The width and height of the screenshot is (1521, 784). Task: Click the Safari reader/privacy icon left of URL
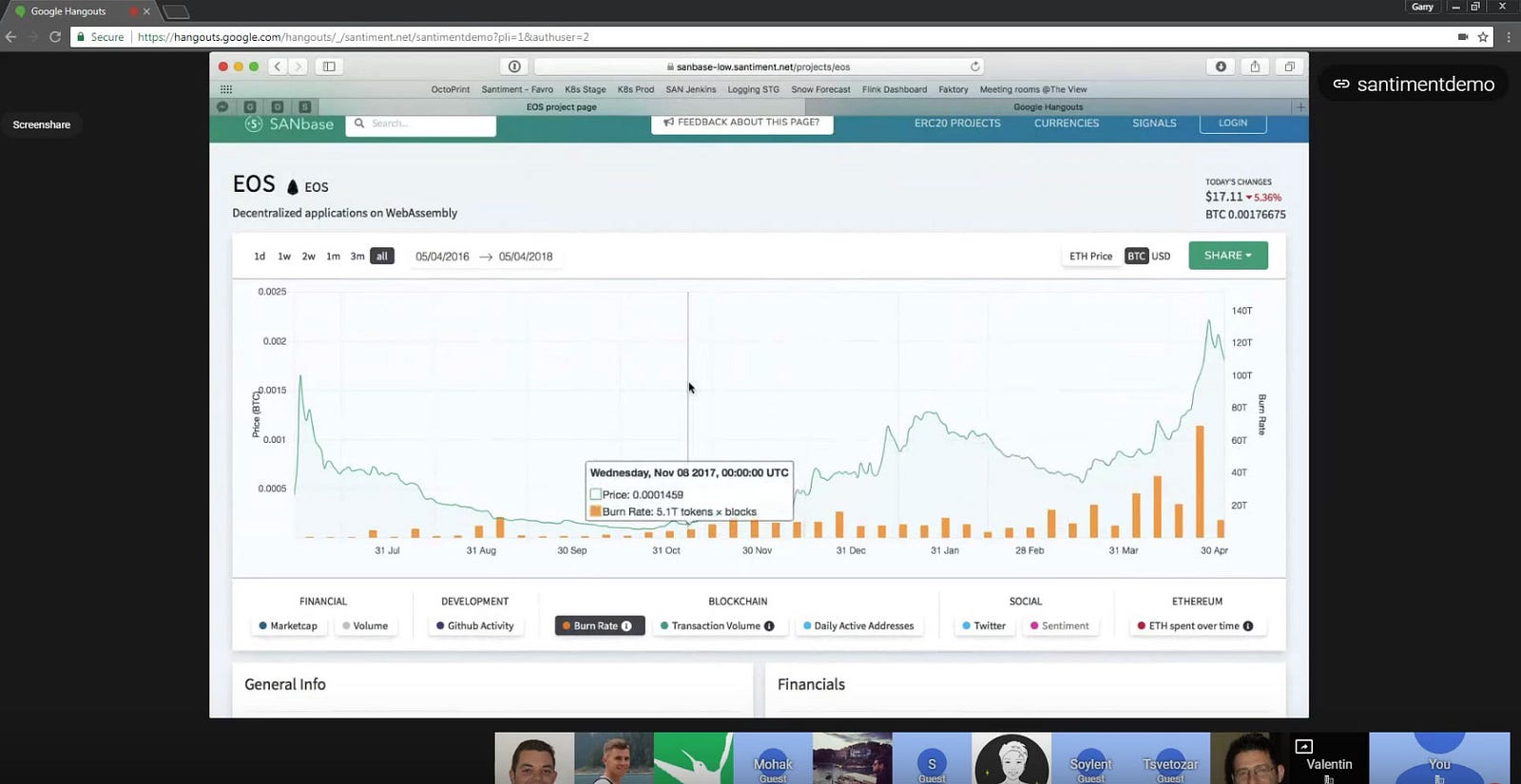(514, 67)
